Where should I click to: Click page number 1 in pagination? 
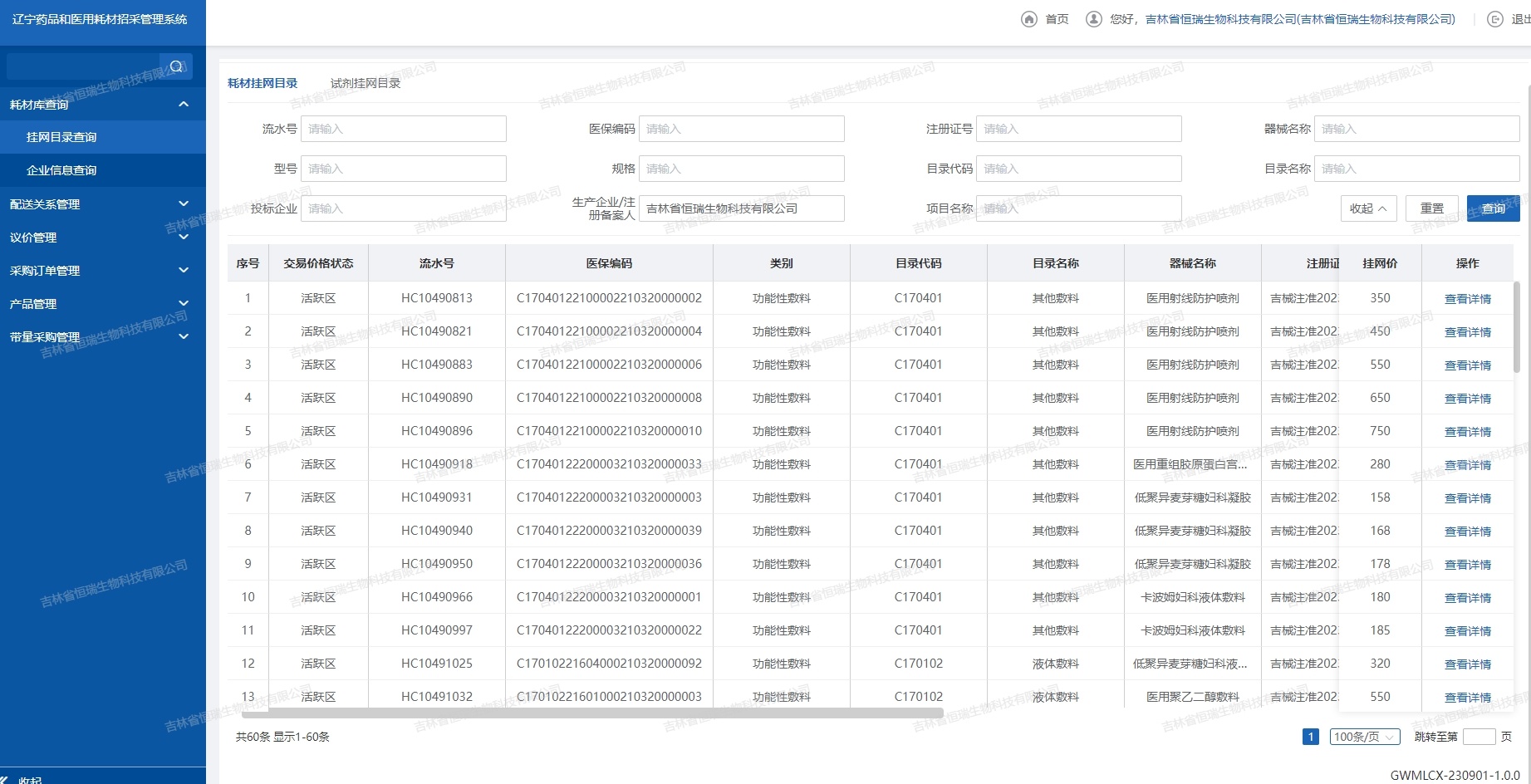coord(1311,737)
